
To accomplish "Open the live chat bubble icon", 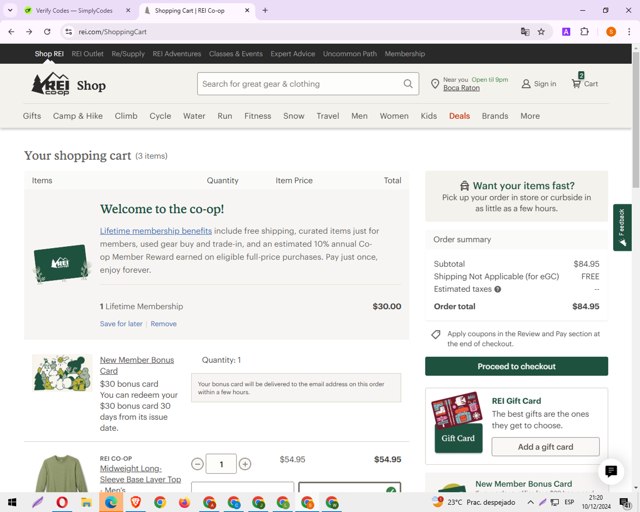I will tap(611, 471).
